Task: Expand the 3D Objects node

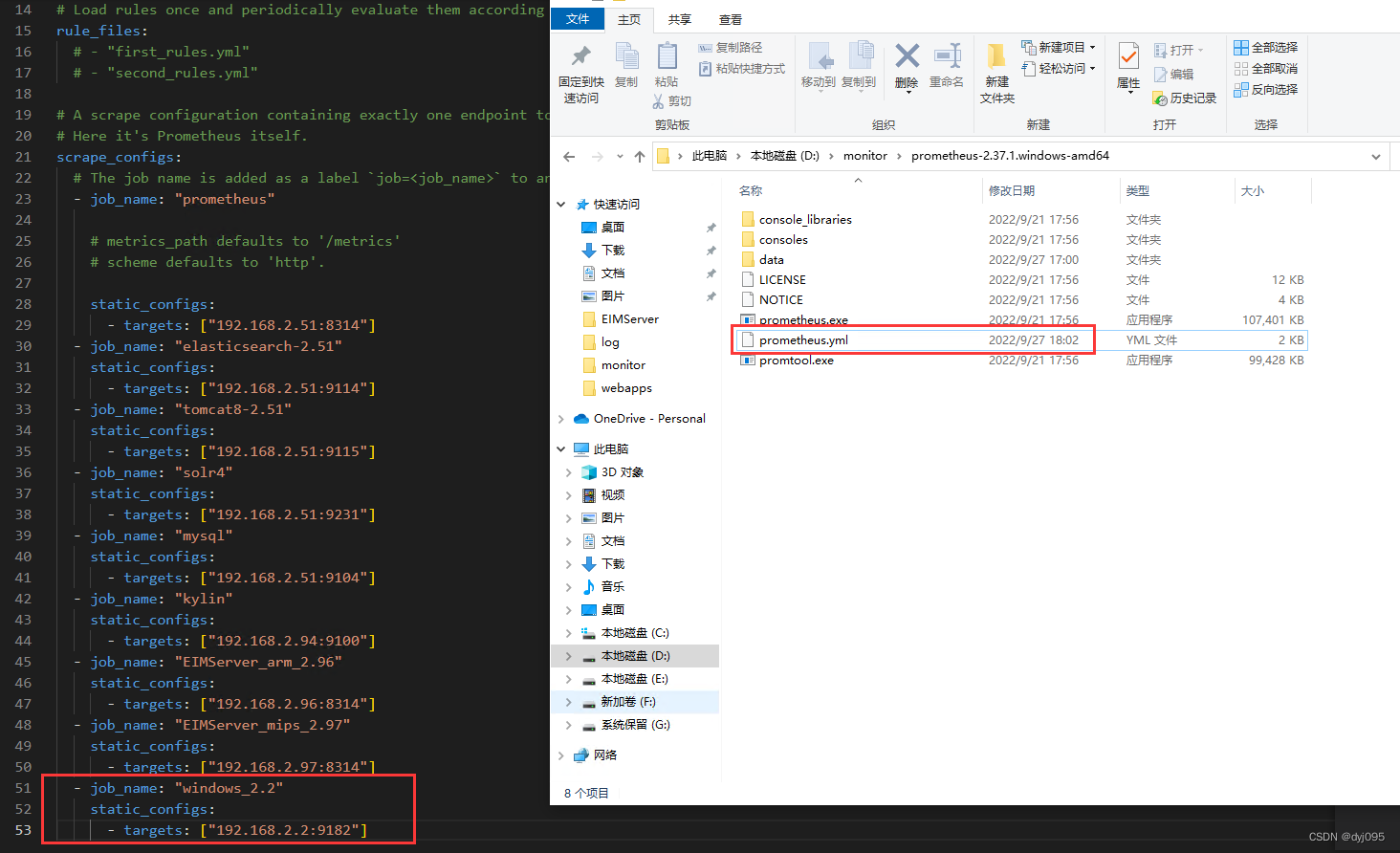Action: [x=569, y=472]
